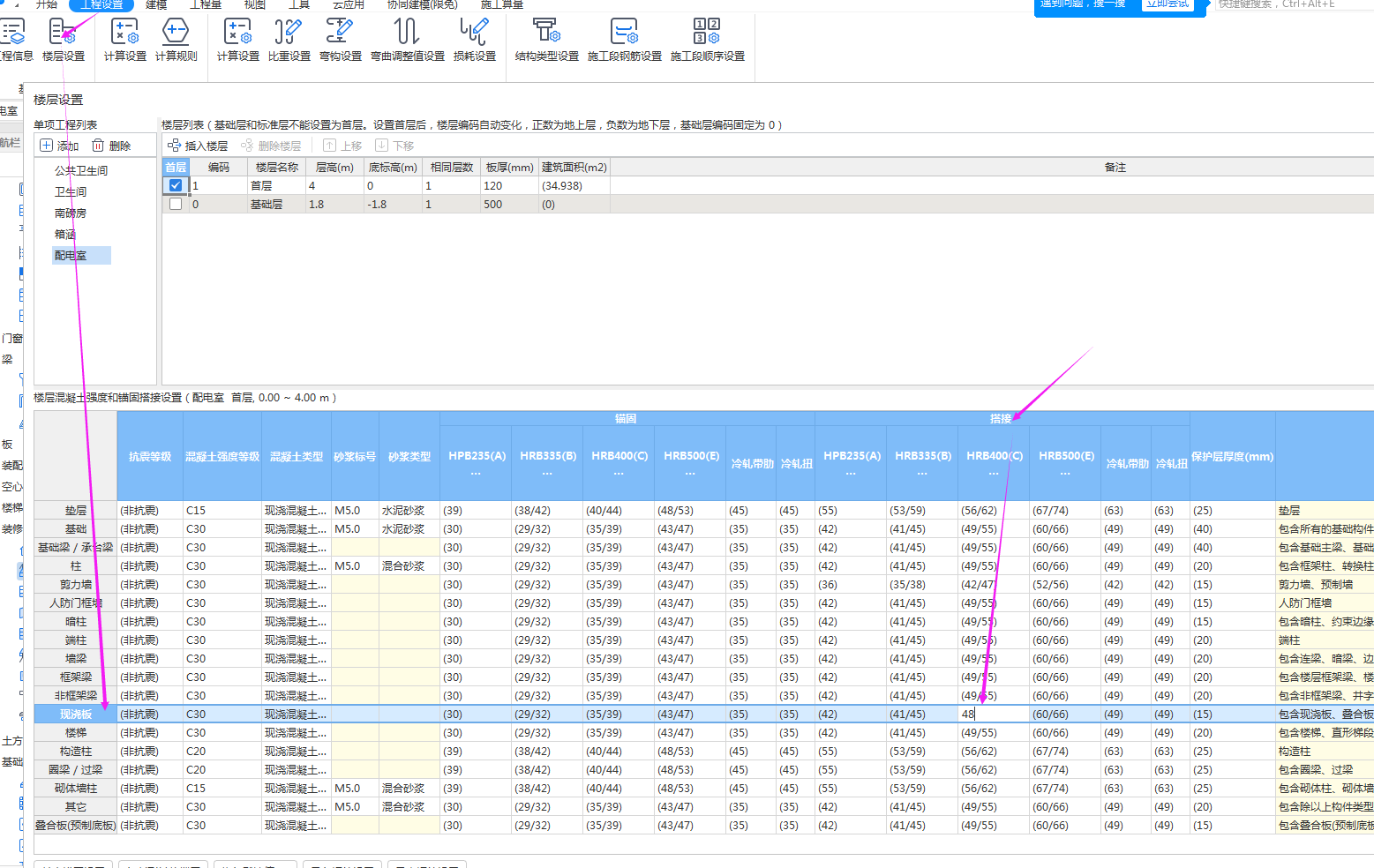Open anchorage HPB235(A) column ellipsis

pyautogui.click(x=477, y=474)
